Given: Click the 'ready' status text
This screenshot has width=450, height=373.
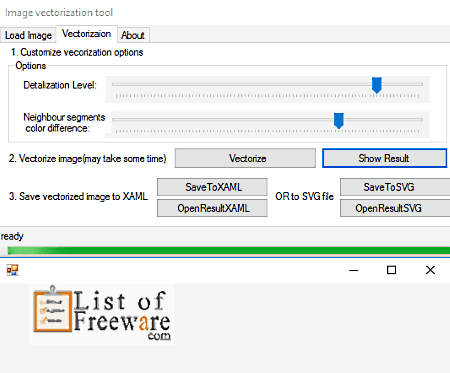Looking at the screenshot, I should click(x=12, y=236).
